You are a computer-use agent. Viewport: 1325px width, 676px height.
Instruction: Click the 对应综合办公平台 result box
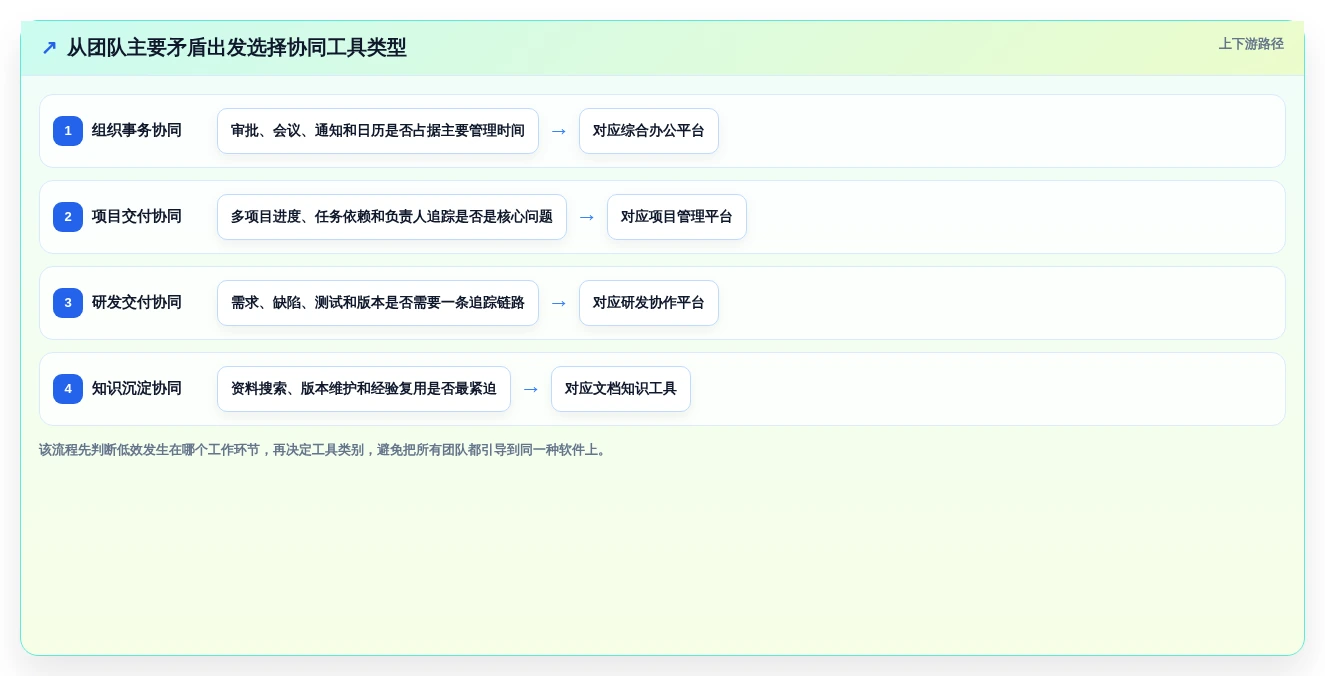point(649,131)
